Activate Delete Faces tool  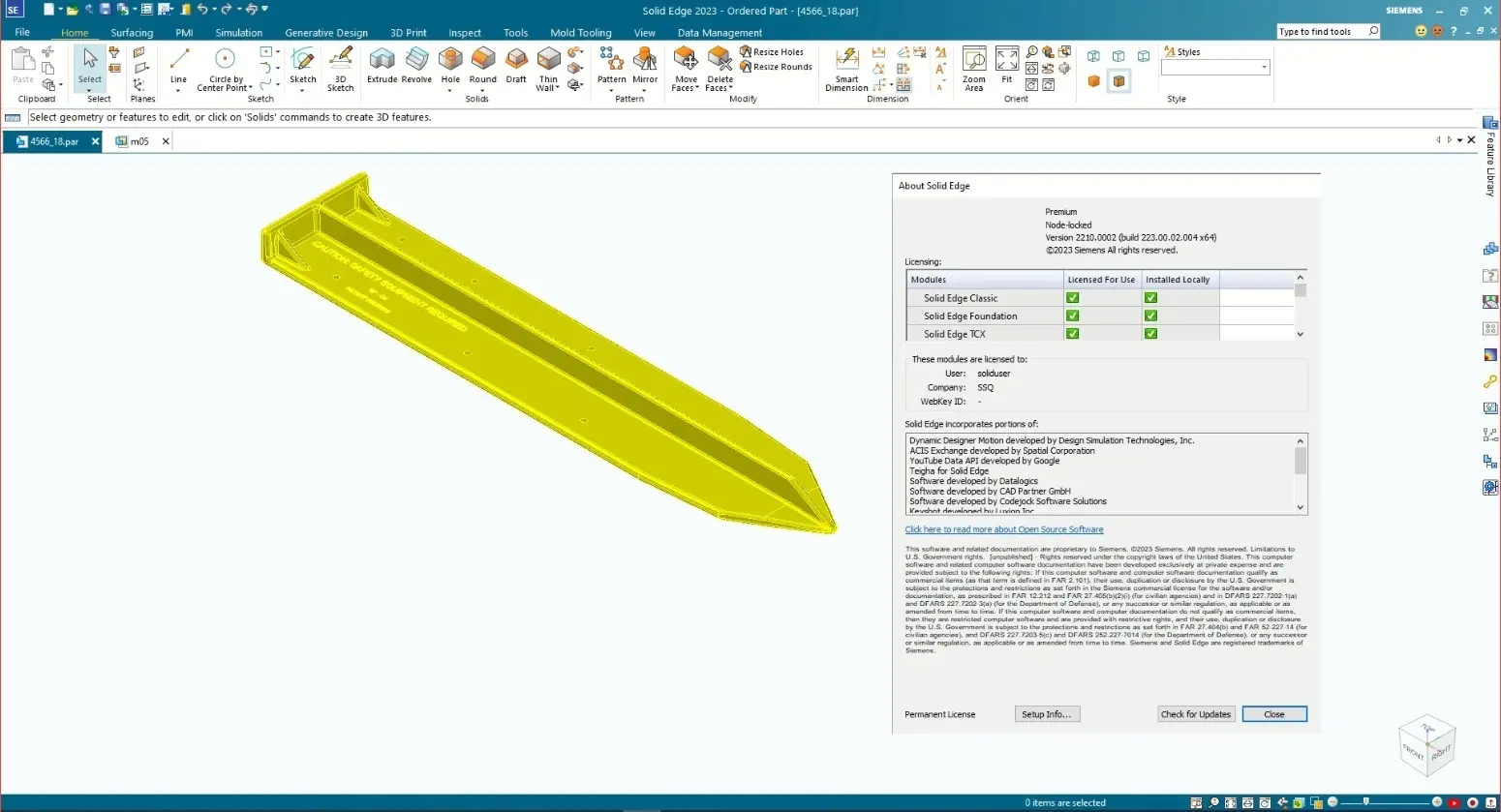pyautogui.click(x=720, y=68)
